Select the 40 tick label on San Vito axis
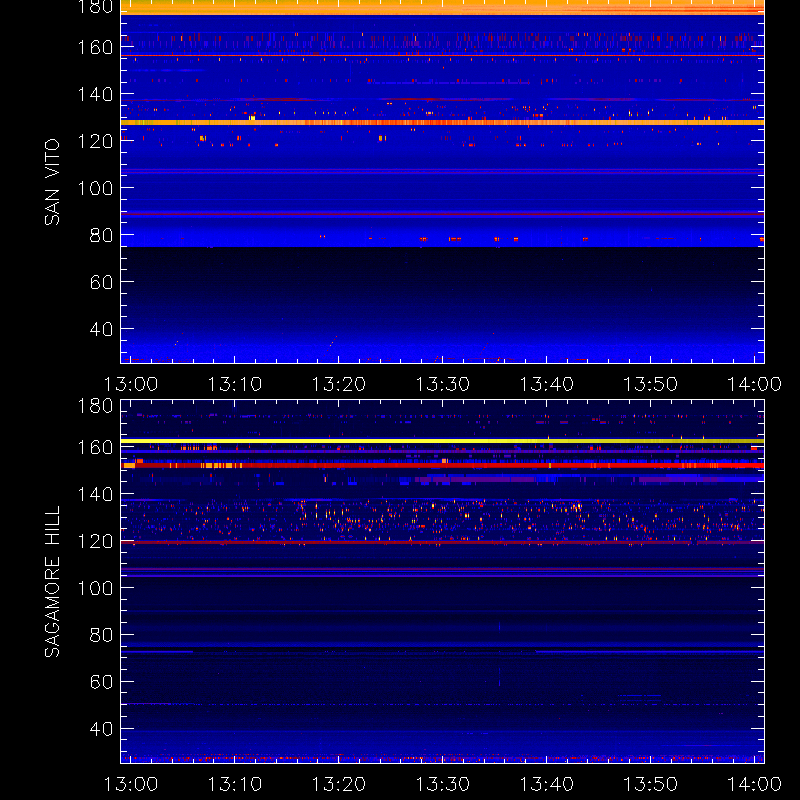This screenshot has height=800, width=800. tap(101, 329)
